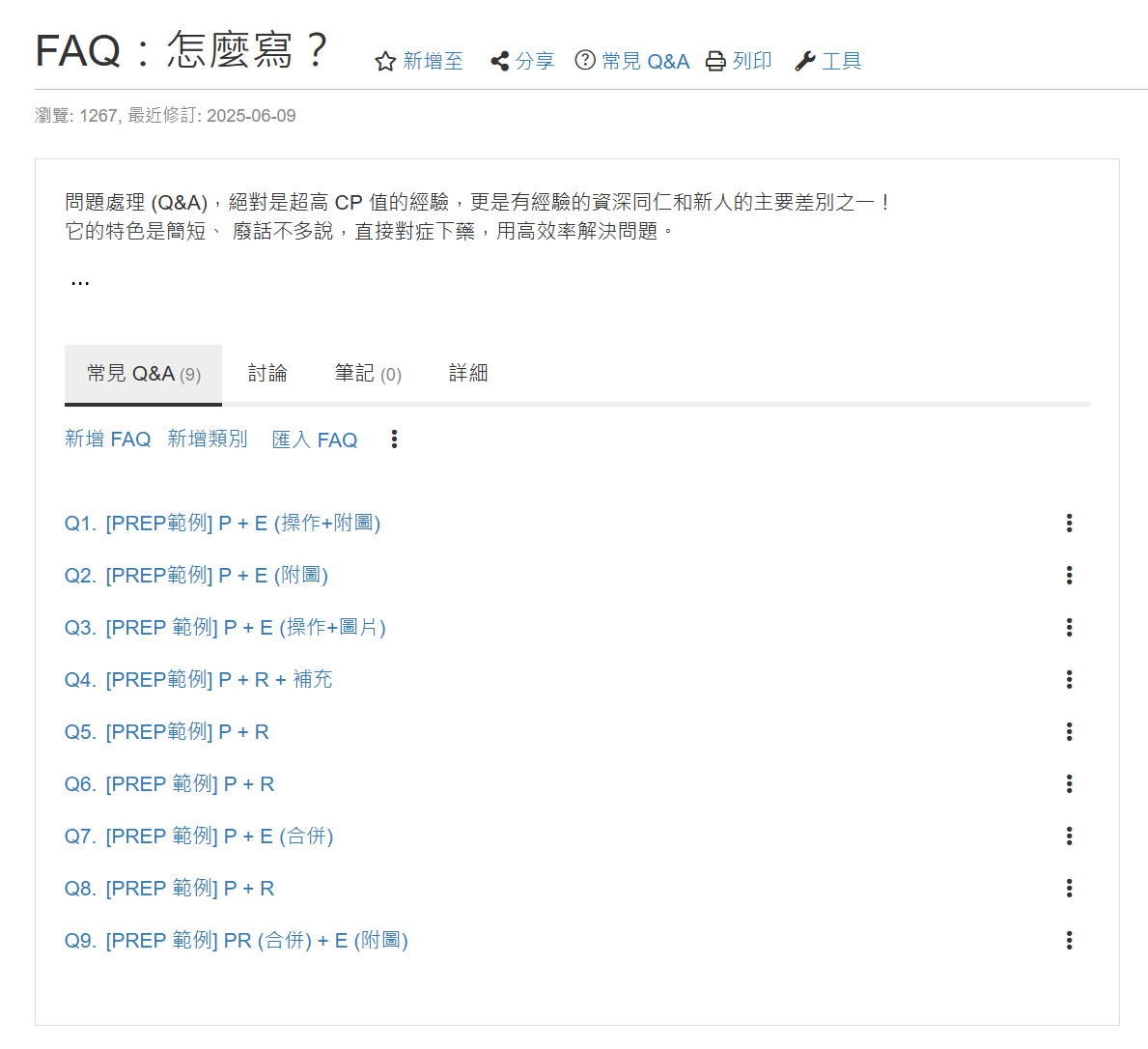The image size is (1148, 1049).
Task: Open Q1 [PREP範例] P + E (操作+附圖)
Action: (223, 523)
